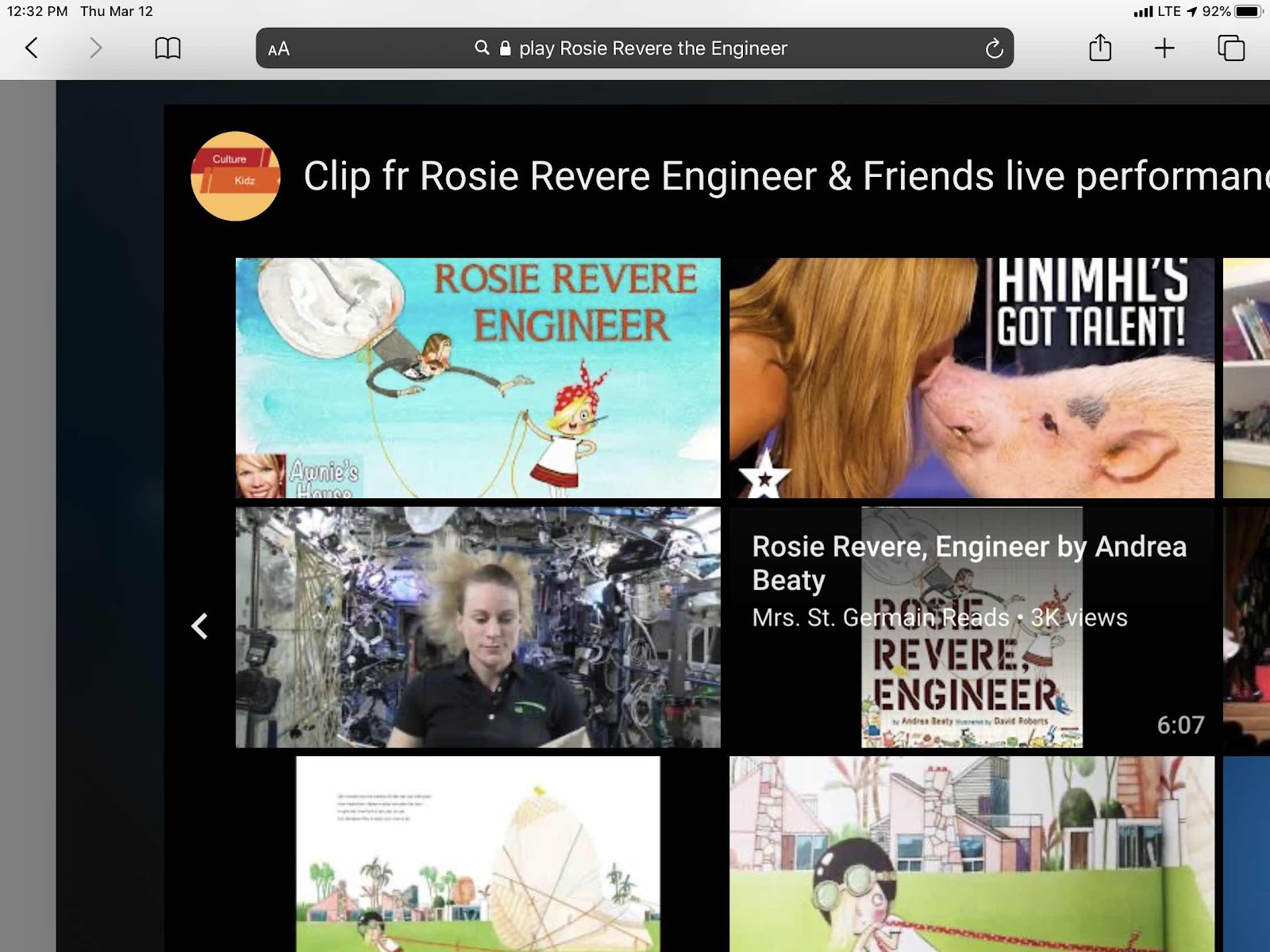The height and width of the screenshot is (952, 1270).
Task: Play the Animal's Got Talent pig video
Action: point(972,378)
